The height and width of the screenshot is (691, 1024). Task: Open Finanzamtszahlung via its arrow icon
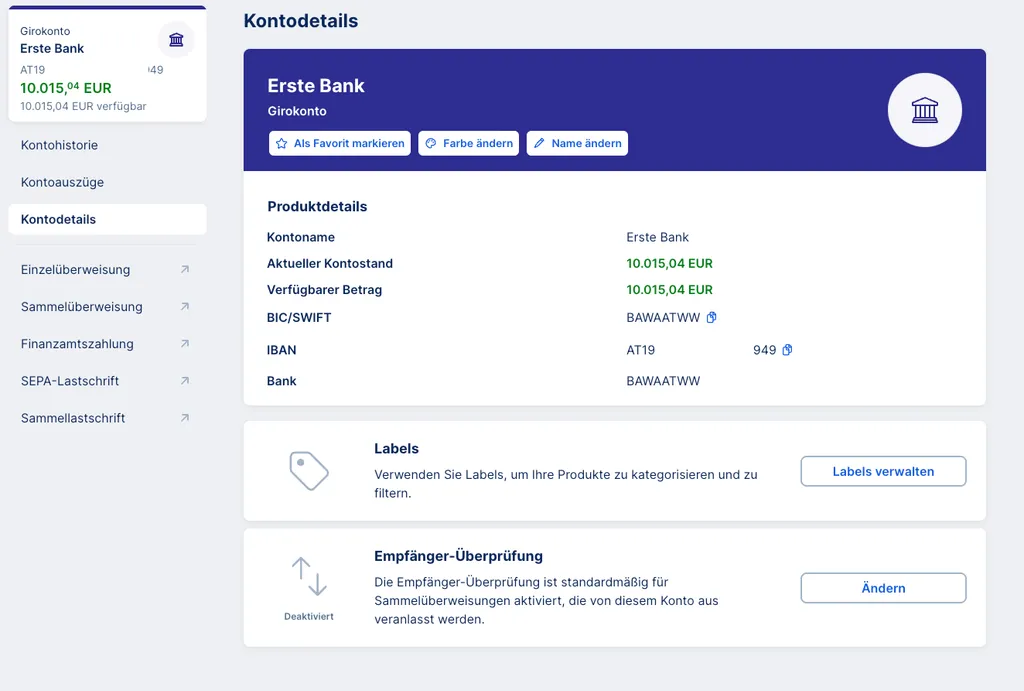point(184,344)
